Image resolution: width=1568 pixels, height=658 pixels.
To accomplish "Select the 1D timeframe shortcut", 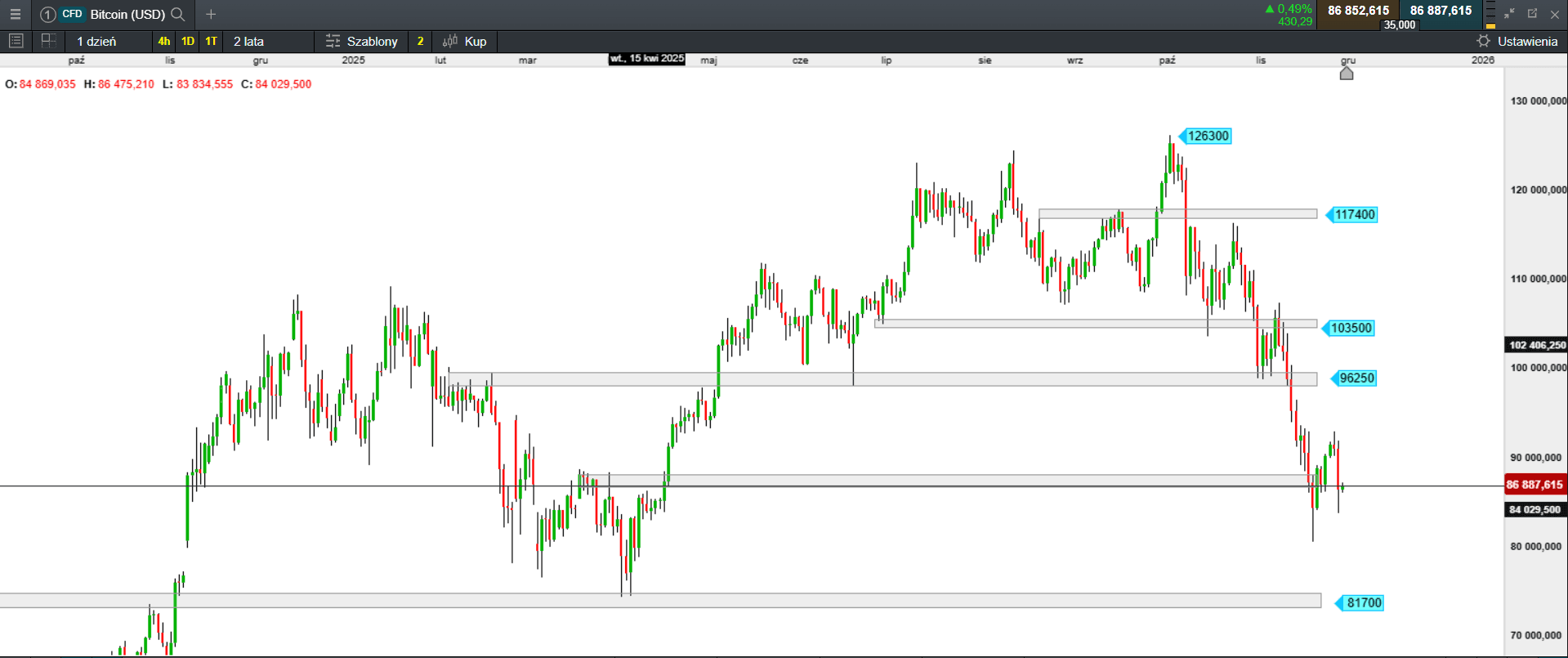I will tap(188, 41).
